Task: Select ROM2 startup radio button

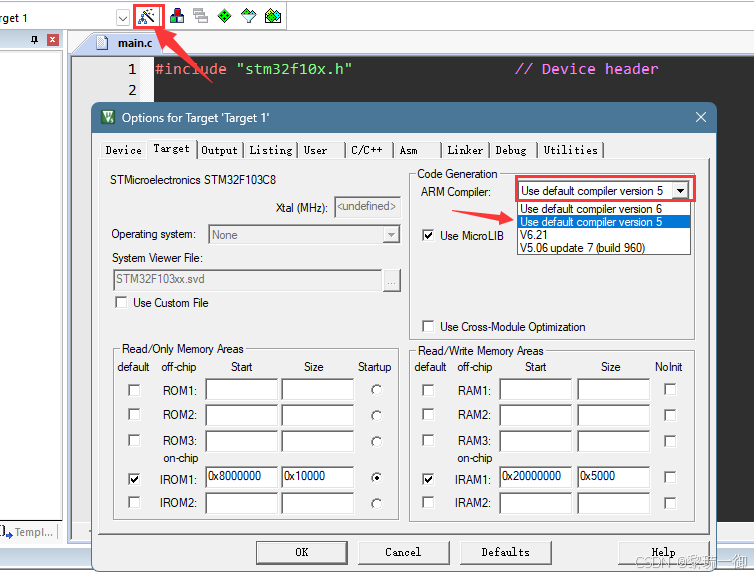Action: [x=377, y=415]
